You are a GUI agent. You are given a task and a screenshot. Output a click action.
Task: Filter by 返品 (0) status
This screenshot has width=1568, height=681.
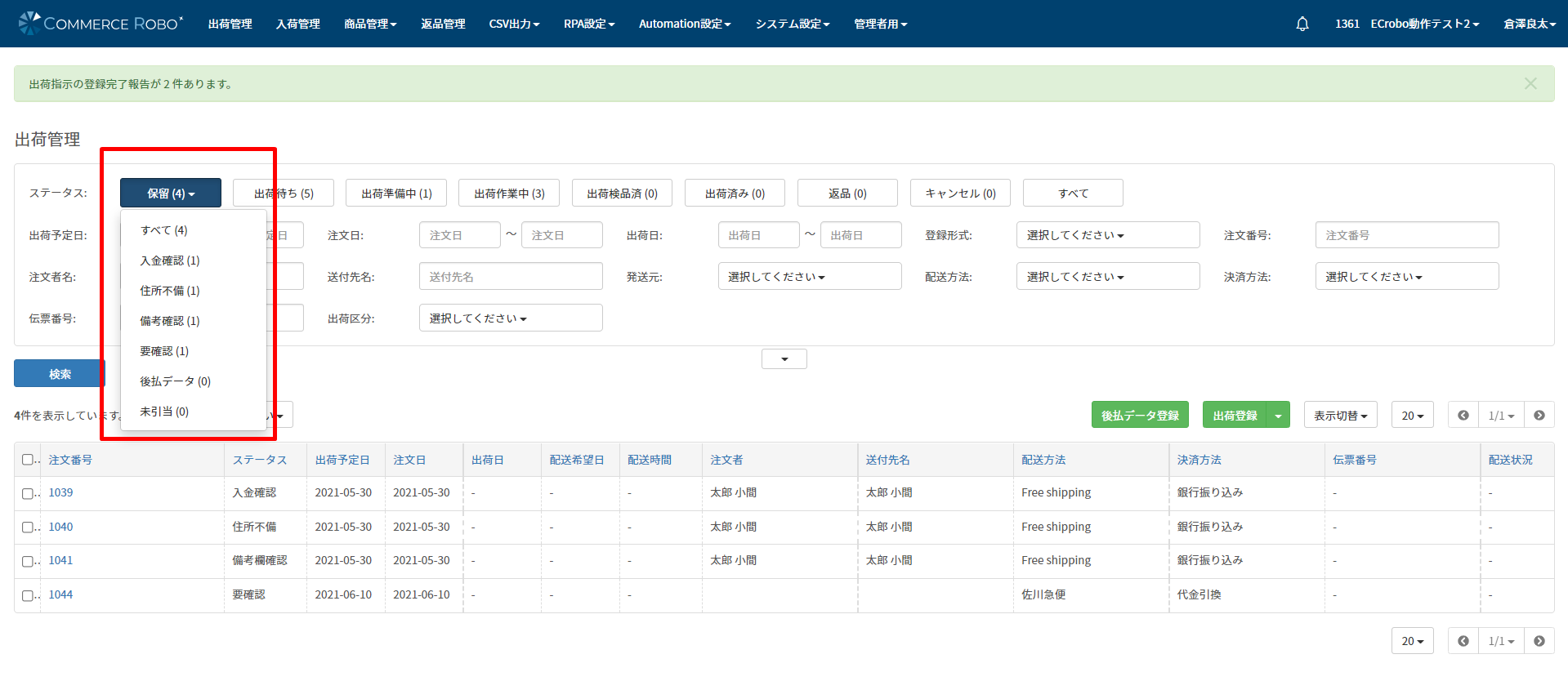[x=847, y=194]
